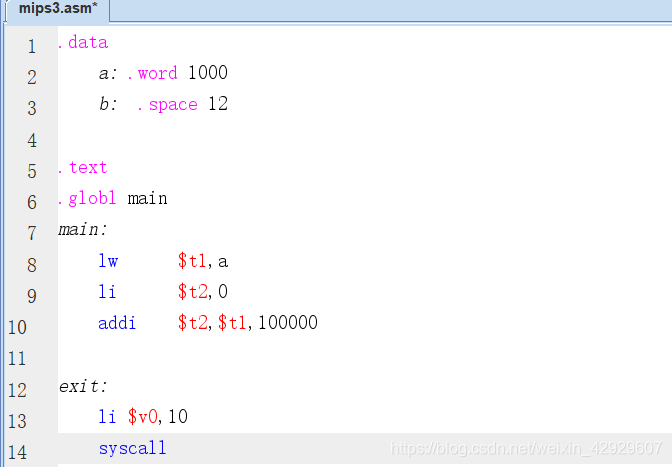Click the label b: on line 3

(108, 104)
